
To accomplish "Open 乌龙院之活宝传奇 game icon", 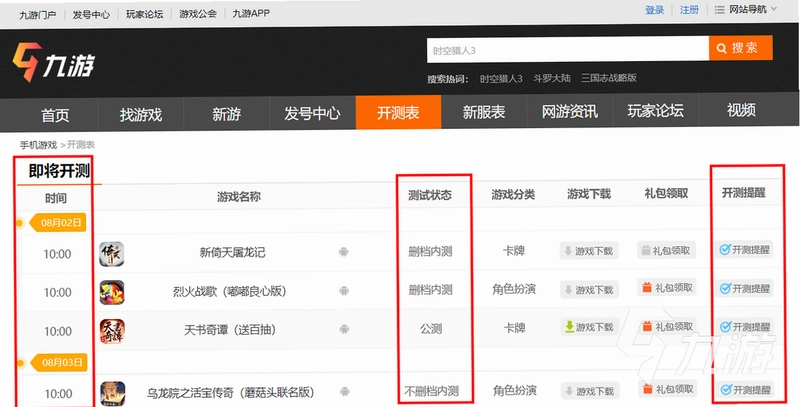I will tap(113, 393).
